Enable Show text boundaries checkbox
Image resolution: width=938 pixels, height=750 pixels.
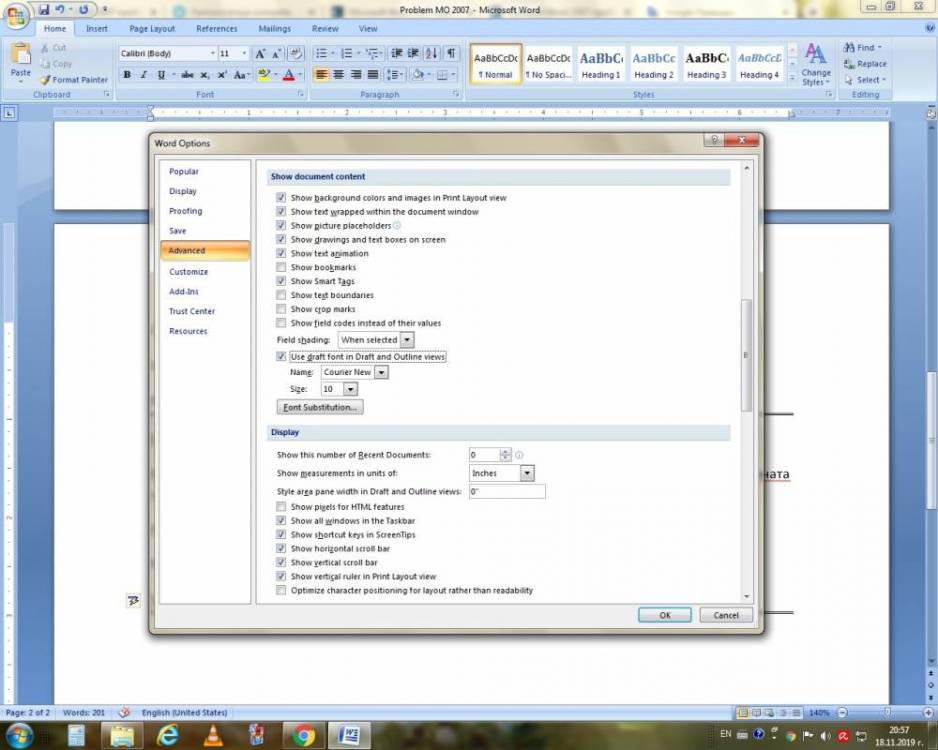tap(281, 295)
